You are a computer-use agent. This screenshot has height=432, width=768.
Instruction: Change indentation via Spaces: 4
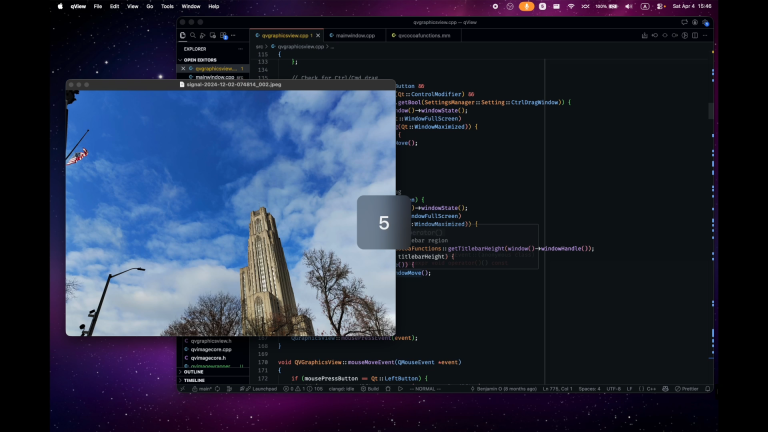[x=589, y=389]
